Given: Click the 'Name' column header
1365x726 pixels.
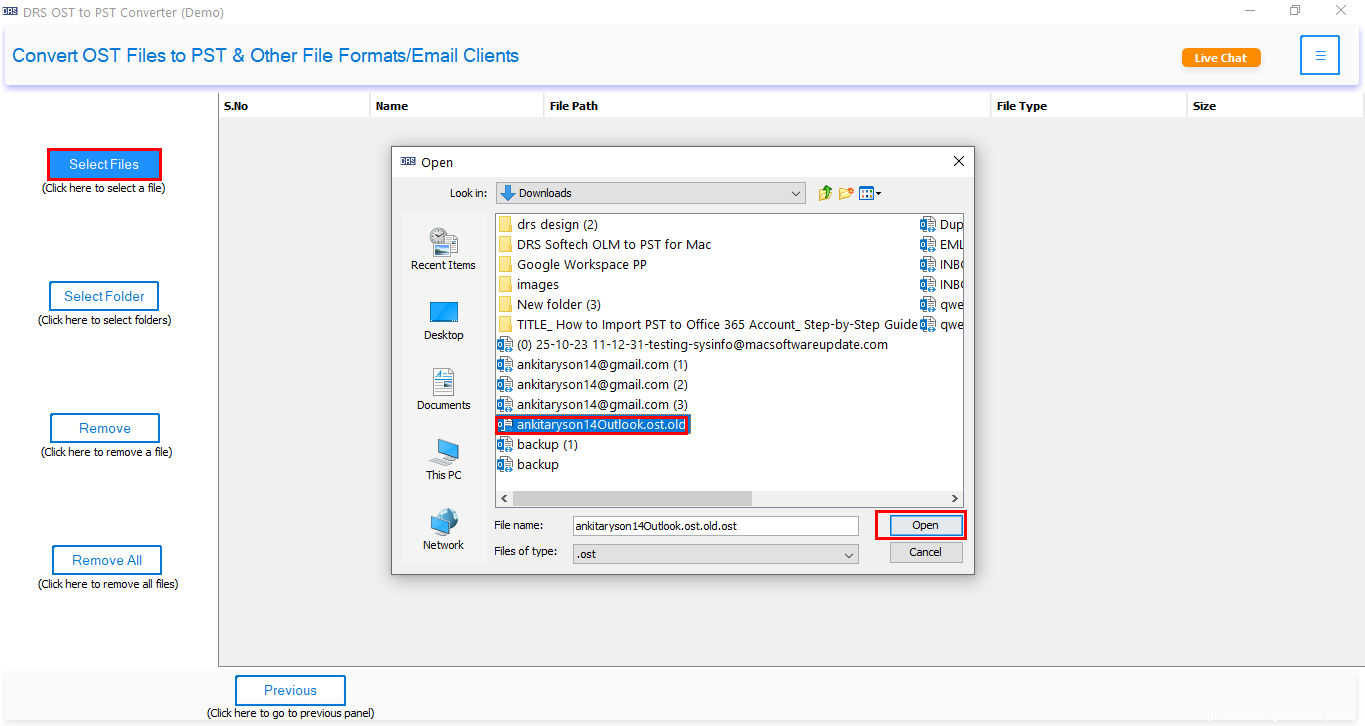Looking at the screenshot, I should [x=457, y=105].
